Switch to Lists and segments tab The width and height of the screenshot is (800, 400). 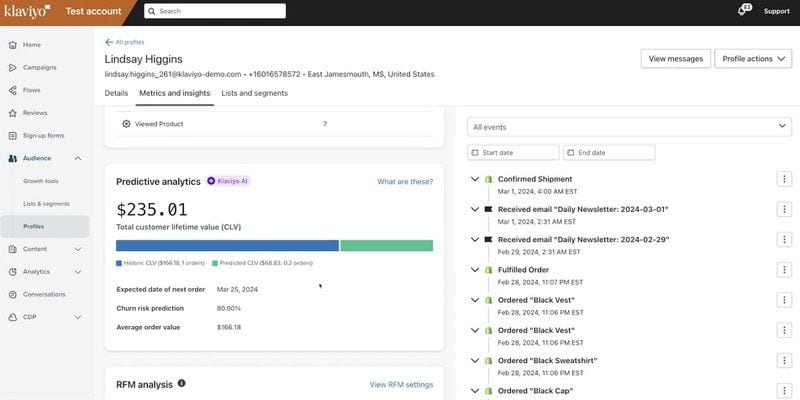tap(255, 93)
